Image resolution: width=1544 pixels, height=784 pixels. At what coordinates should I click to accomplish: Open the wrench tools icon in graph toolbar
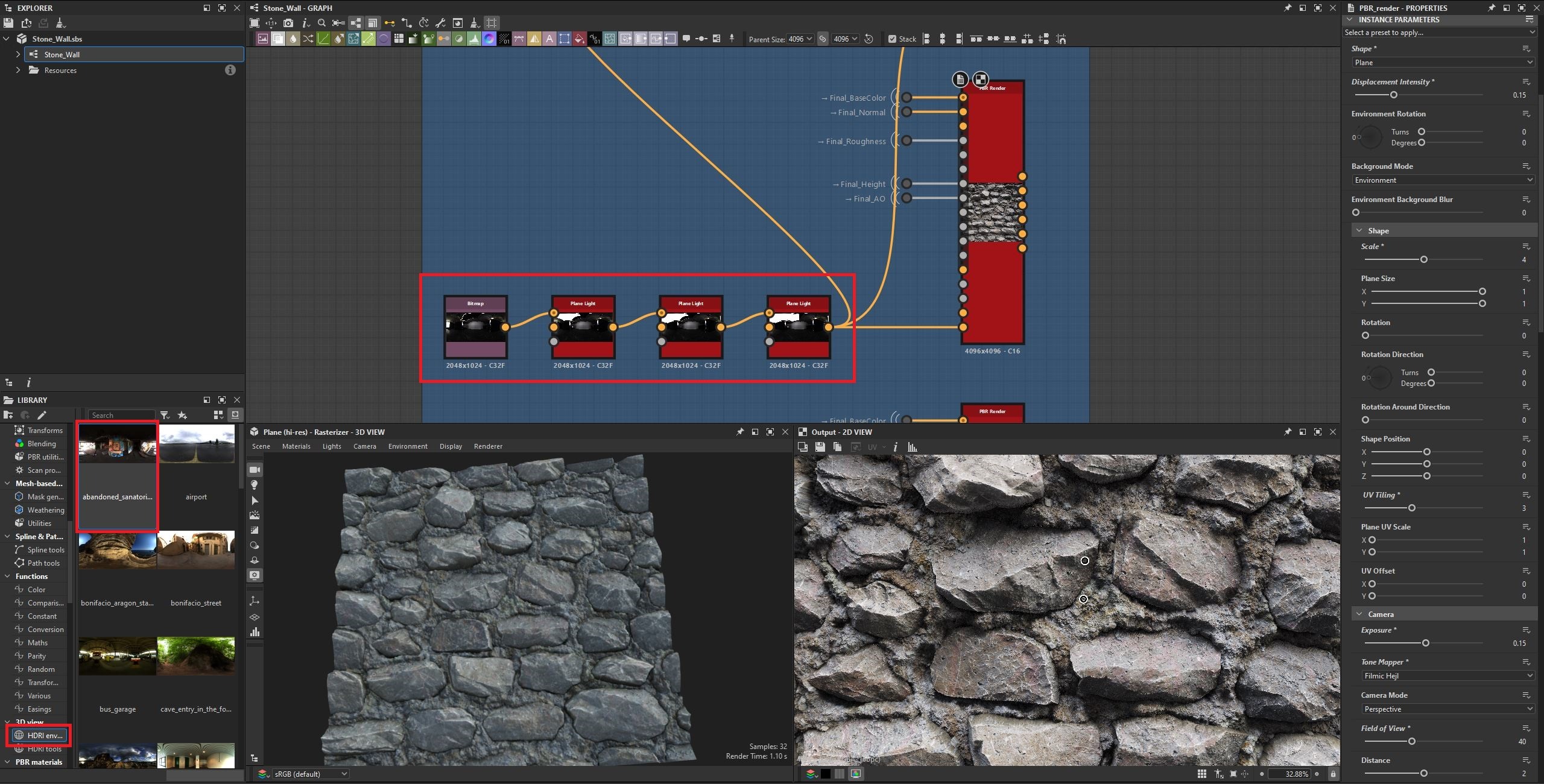[x=440, y=23]
